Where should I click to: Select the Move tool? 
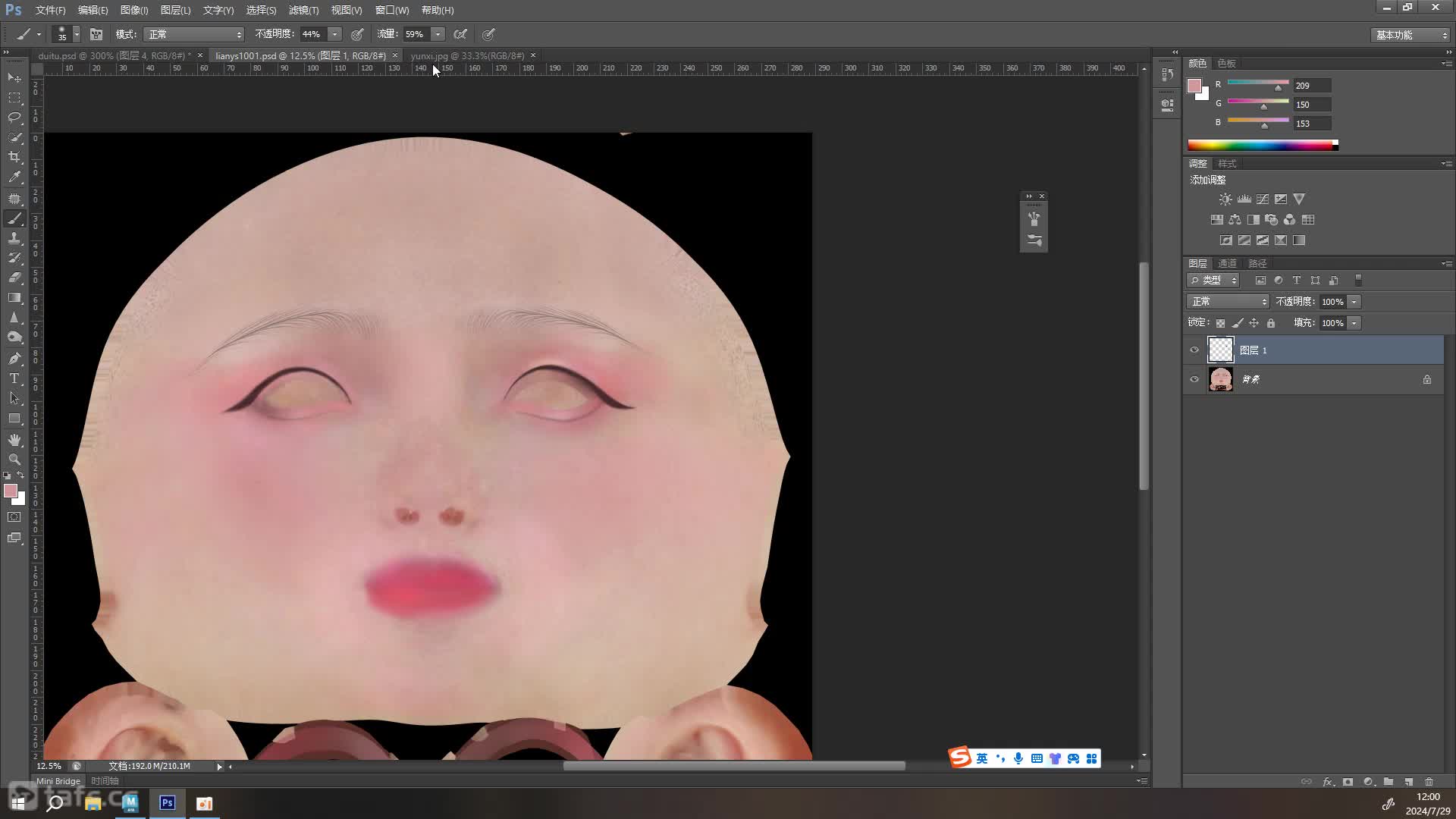(14, 78)
